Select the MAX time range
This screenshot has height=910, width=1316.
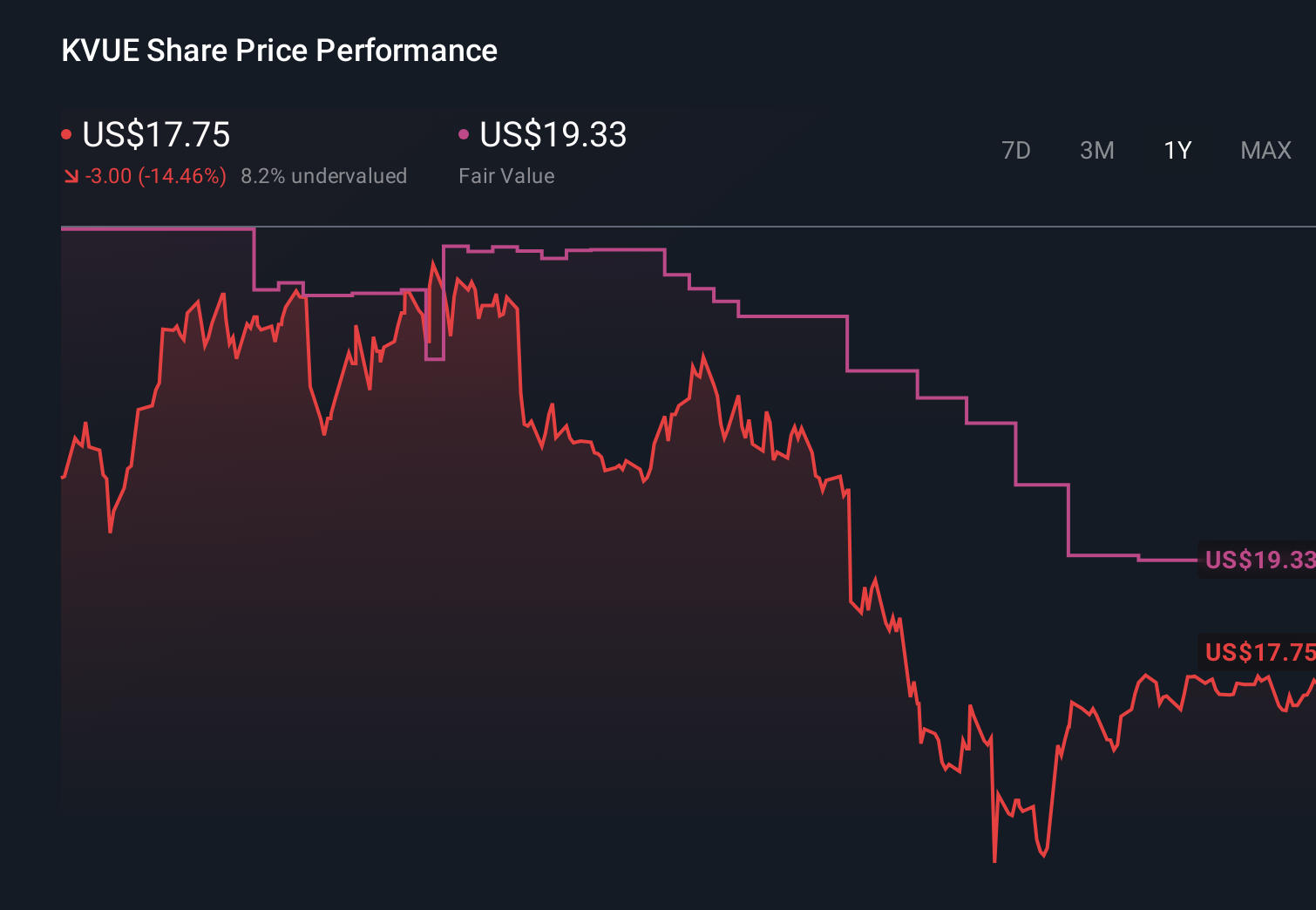point(1265,150)
